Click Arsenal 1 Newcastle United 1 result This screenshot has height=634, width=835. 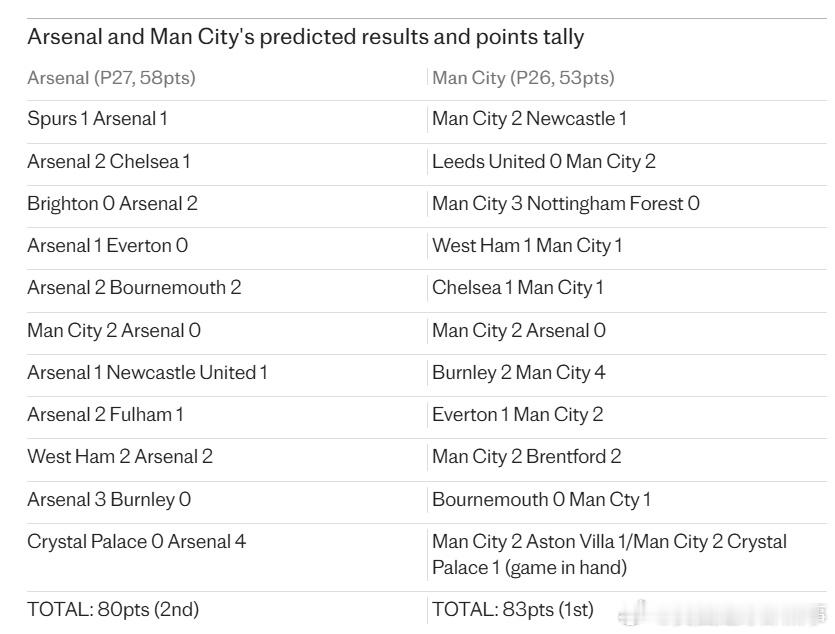tap(147, 372)
